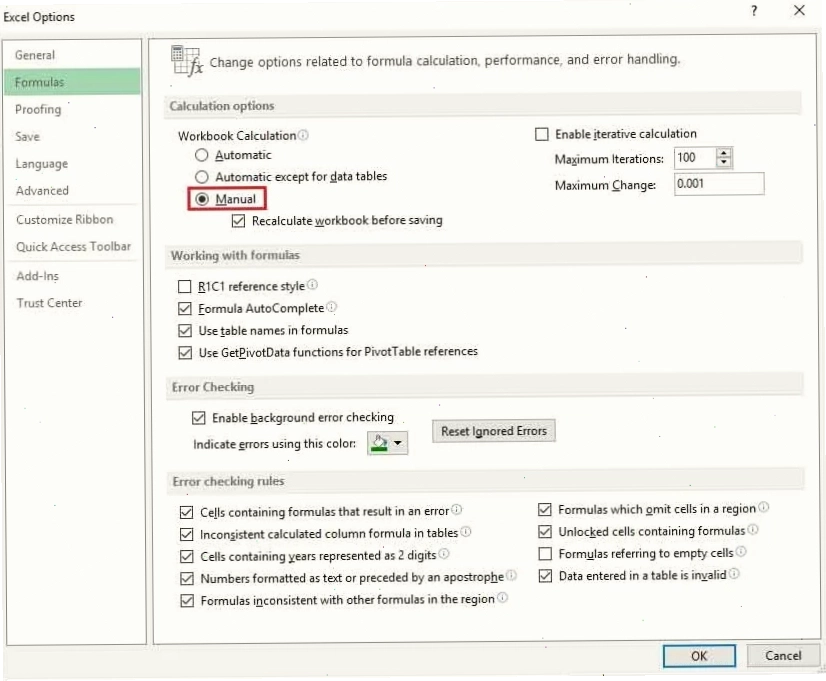Click the Formula AutoComplete info icon
The width and height of the screenshot is (826, 681).
[x=331, y=307]
